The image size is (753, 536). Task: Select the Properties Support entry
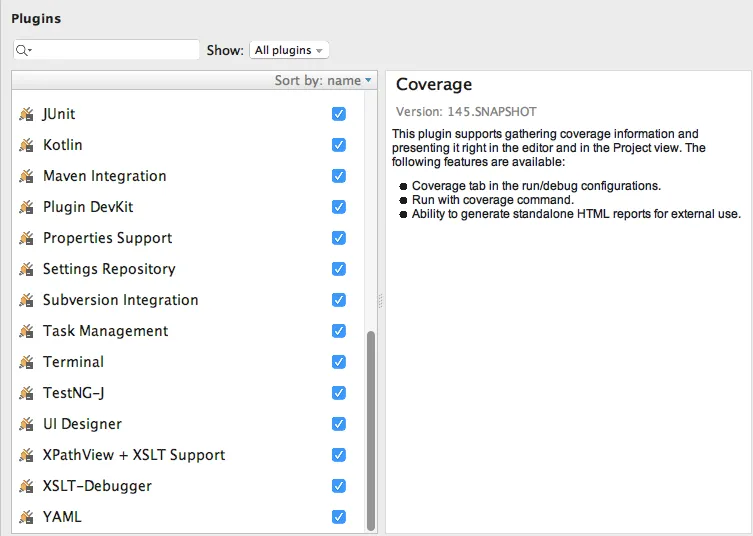click(188, 238)
